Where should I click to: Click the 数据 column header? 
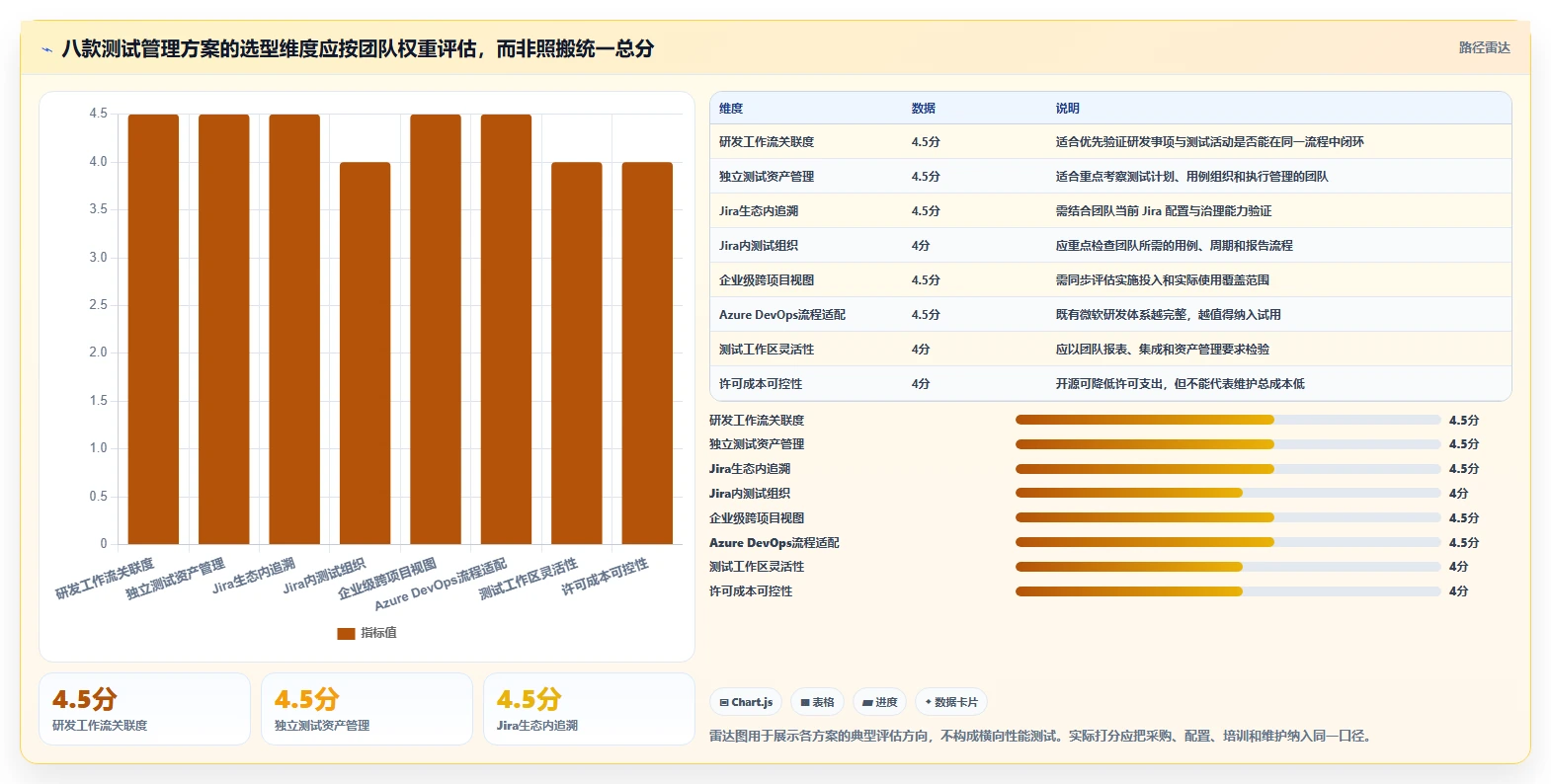[924, 109]
